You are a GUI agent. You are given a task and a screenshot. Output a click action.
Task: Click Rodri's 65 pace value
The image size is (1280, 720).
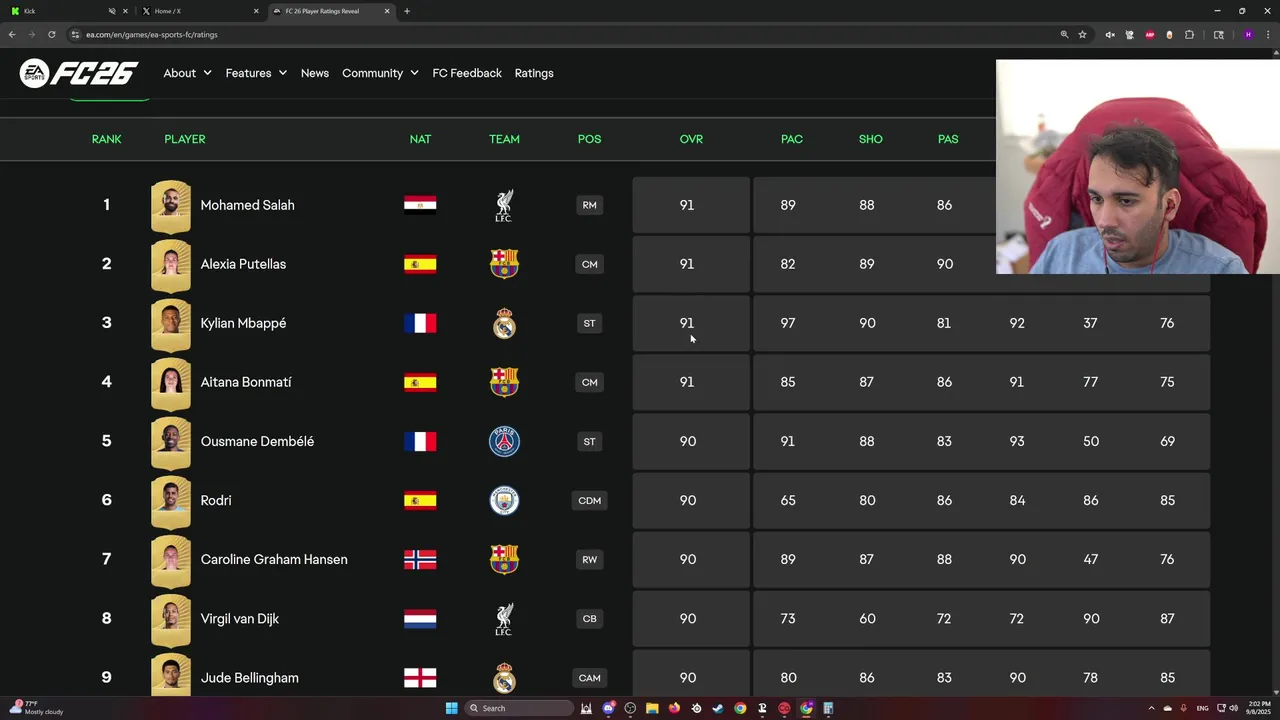pos(788,500)
